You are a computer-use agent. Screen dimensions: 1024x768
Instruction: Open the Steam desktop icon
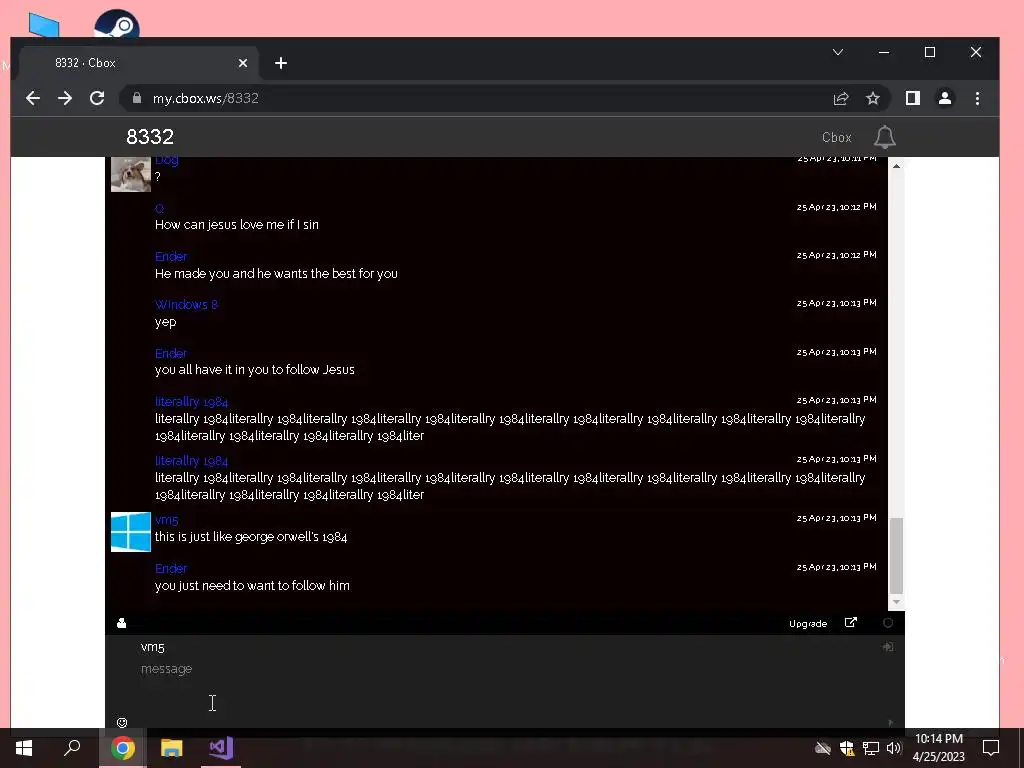(117, 24)
